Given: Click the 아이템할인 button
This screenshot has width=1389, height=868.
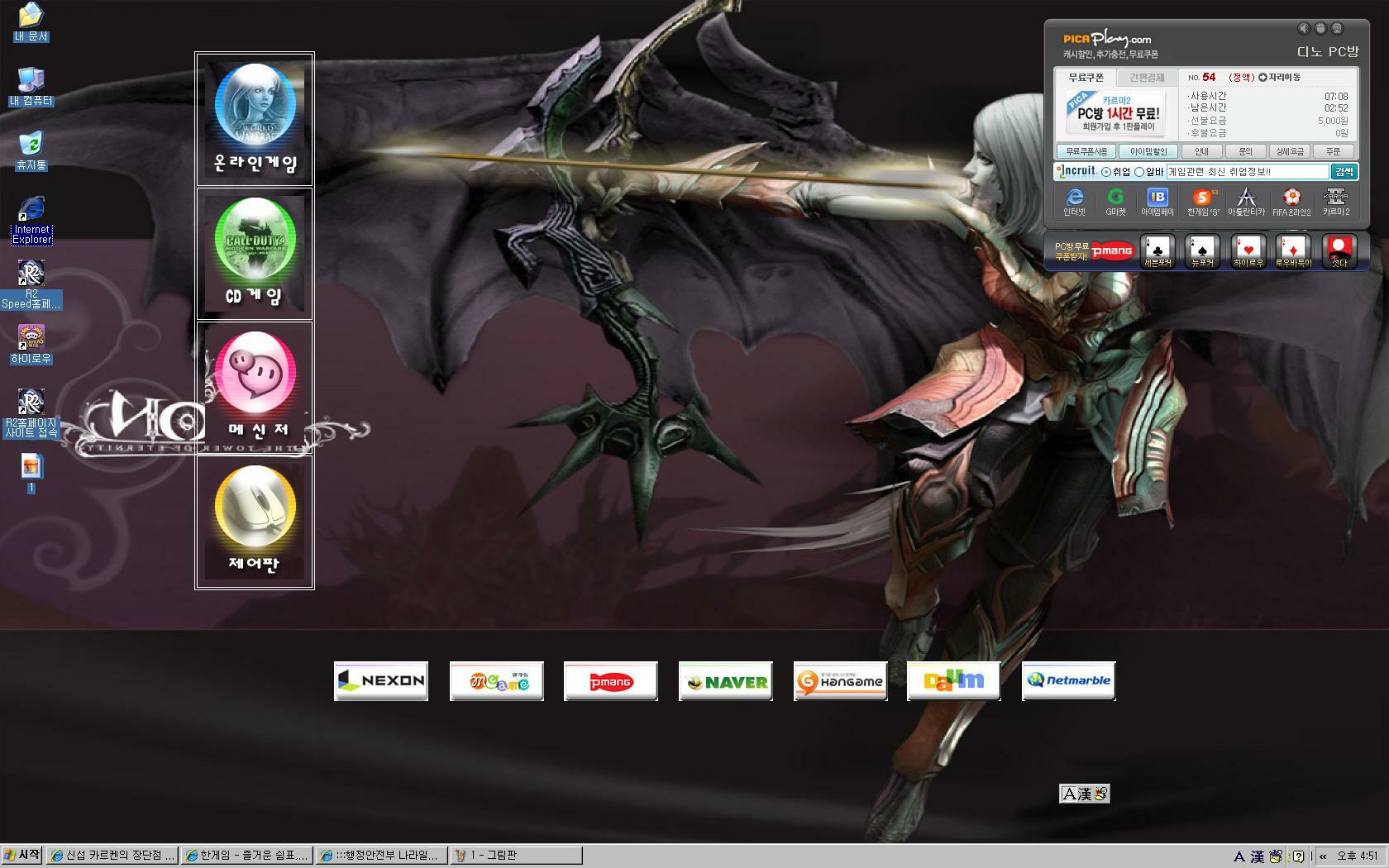Looking at the screenshot, I should (x=1148, y=151).
